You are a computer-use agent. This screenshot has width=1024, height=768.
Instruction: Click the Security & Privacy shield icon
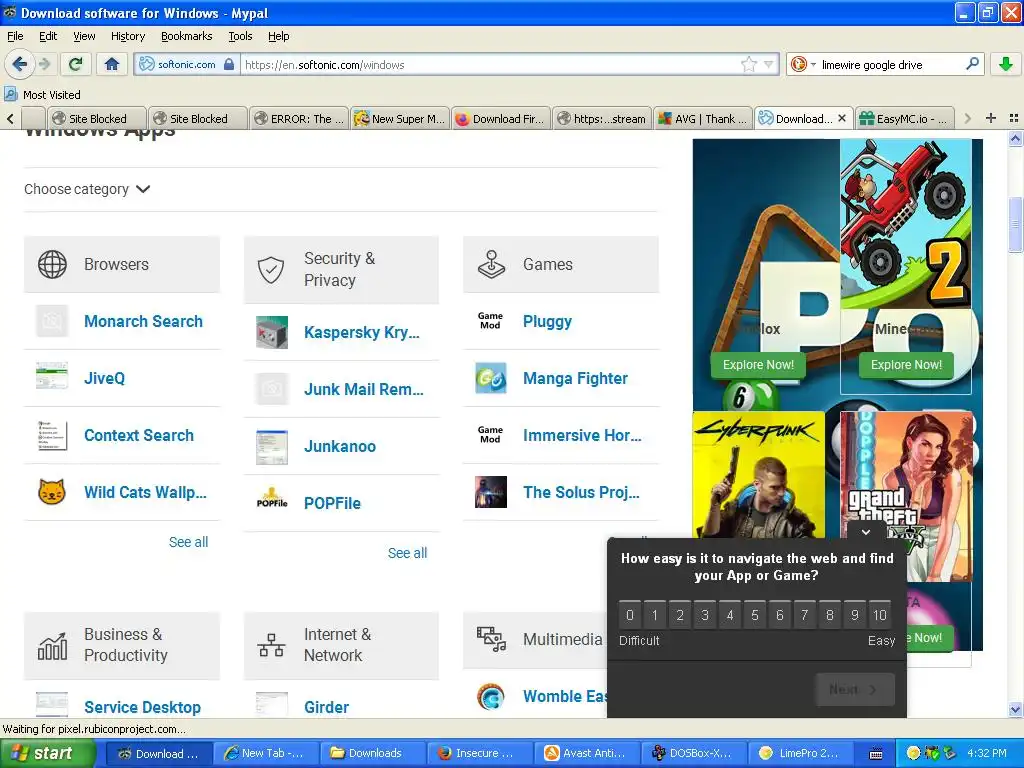click(271, 270)
